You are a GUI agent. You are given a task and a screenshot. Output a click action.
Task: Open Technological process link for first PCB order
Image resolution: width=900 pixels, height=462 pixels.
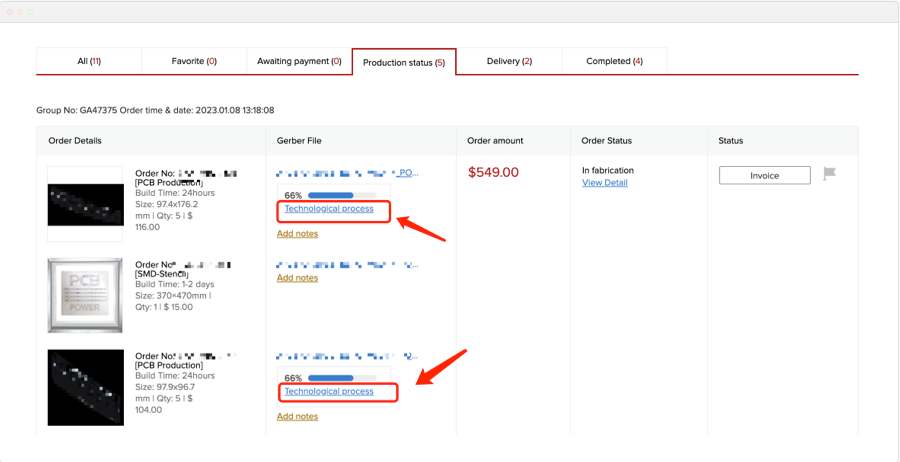[x=329, y=209]
